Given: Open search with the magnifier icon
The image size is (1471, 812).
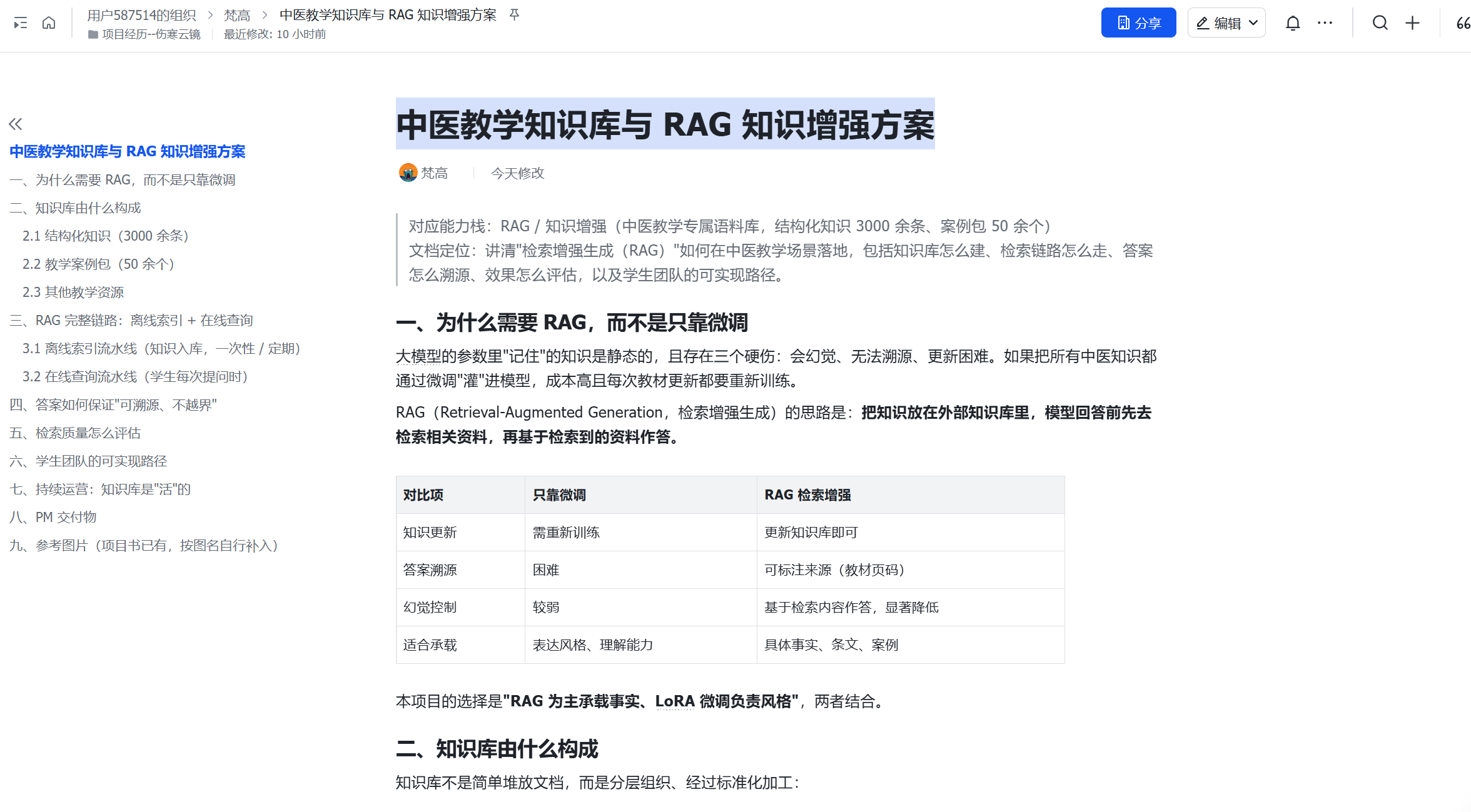Looking at the screenshot, I should [1380, 23].
